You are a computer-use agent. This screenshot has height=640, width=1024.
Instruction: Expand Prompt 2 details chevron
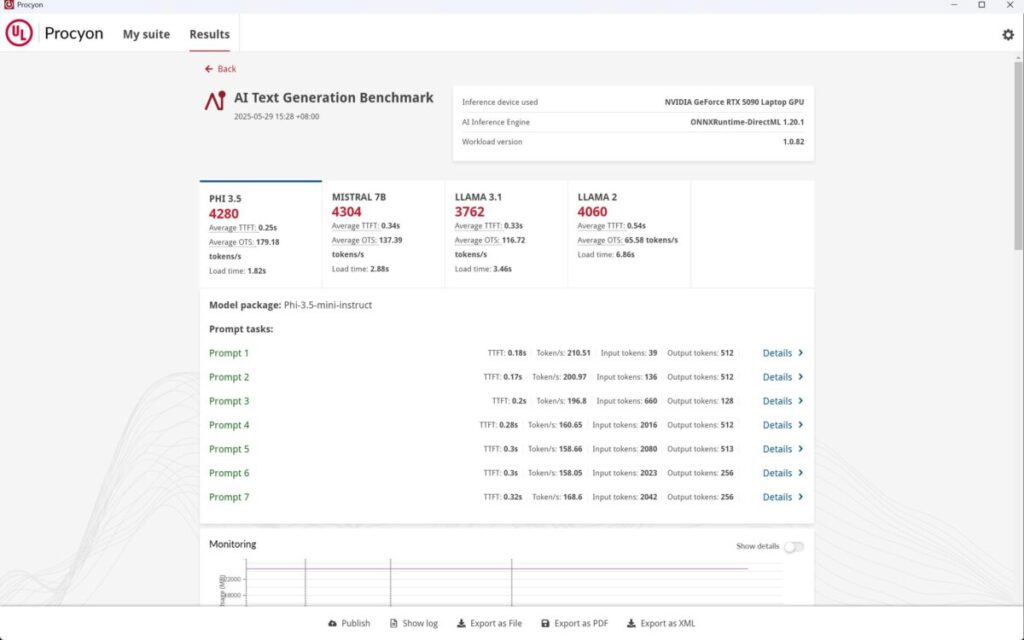click(801, 377)
